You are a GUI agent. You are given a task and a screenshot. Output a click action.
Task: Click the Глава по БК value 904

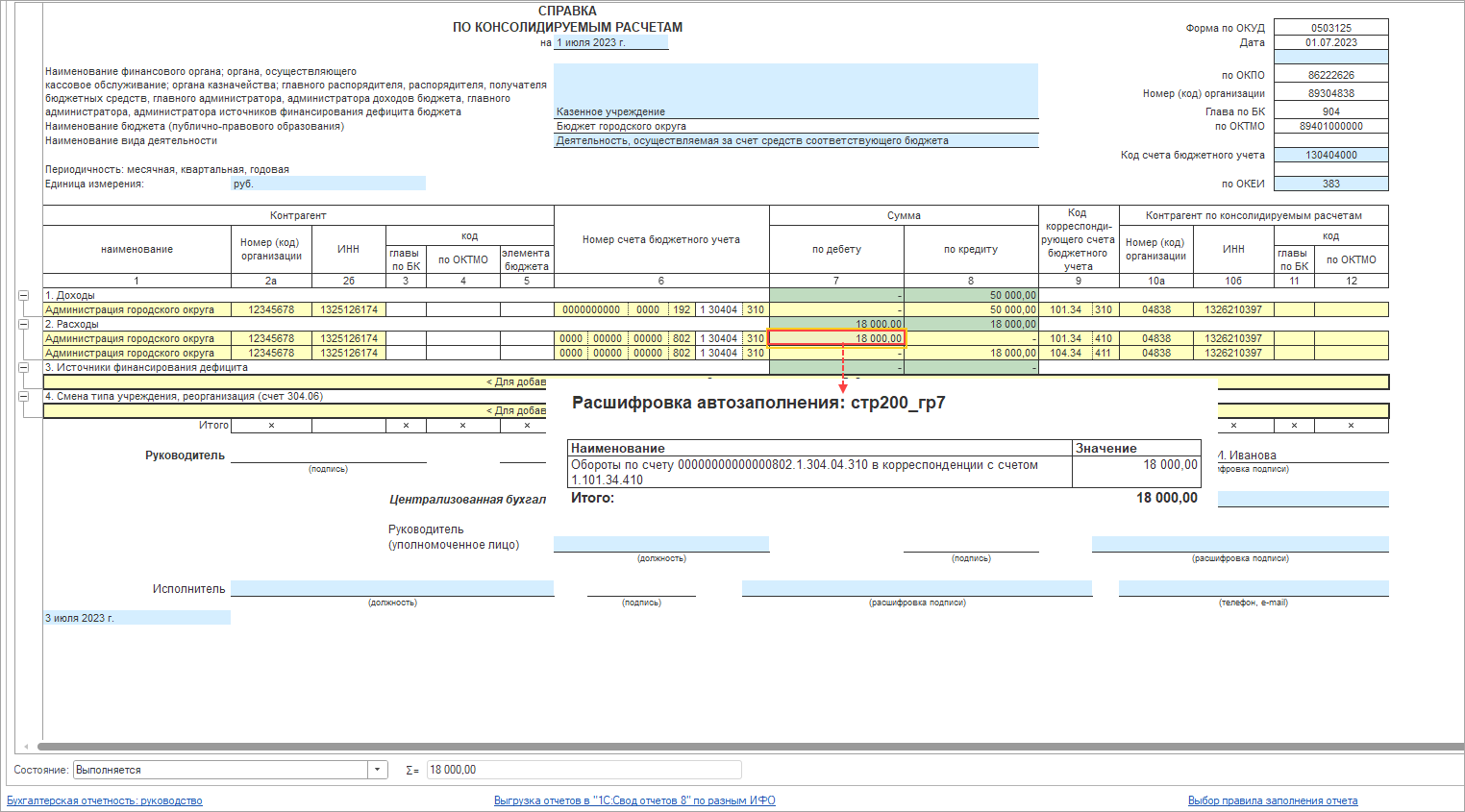(1330, 111)
